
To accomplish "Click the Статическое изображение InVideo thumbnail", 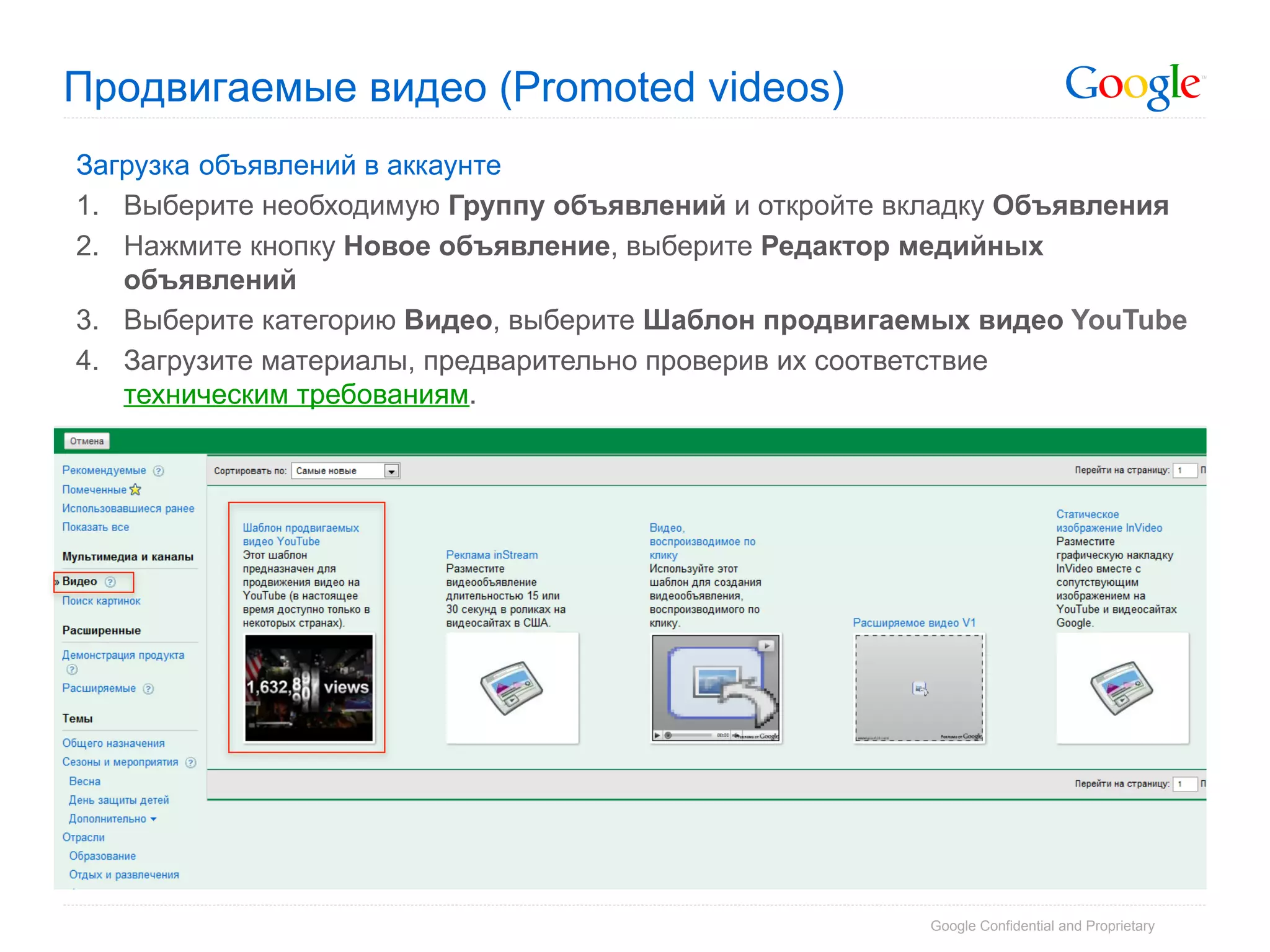I will (1122, 688).
